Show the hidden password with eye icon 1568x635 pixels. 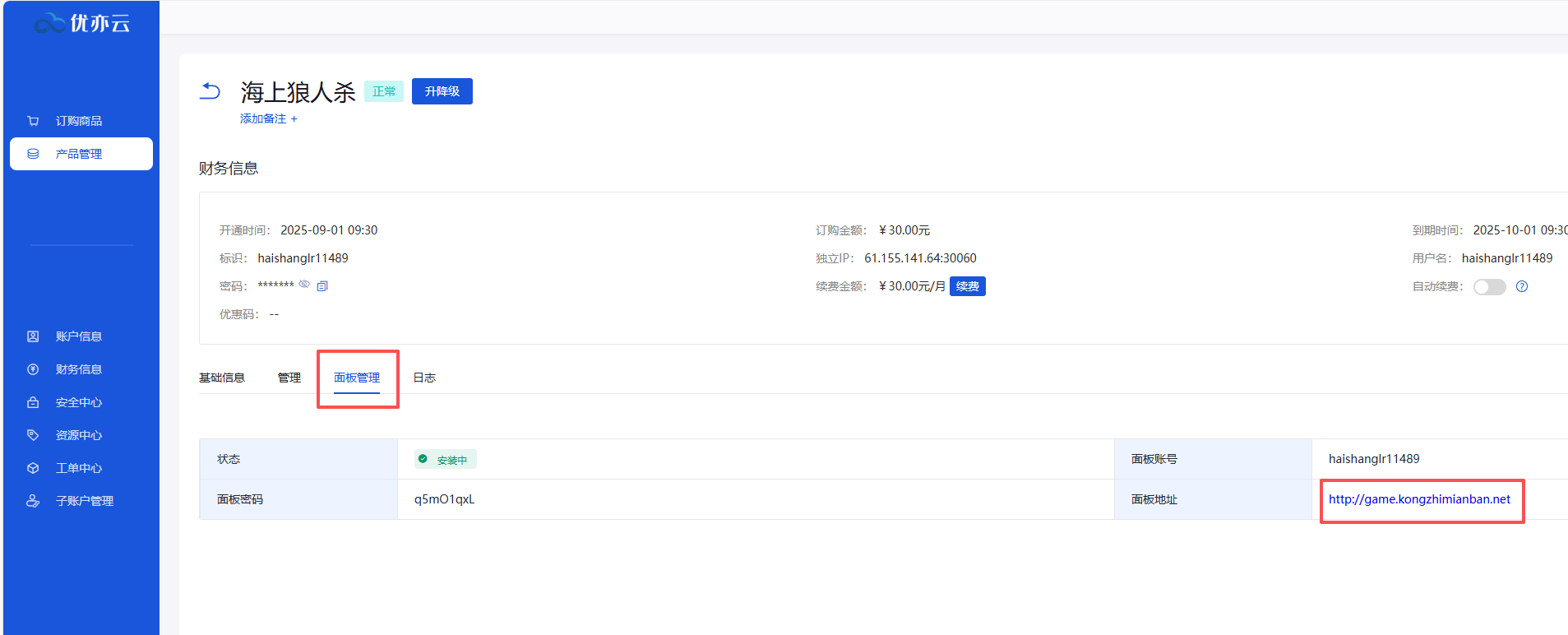tap(304, 285)
